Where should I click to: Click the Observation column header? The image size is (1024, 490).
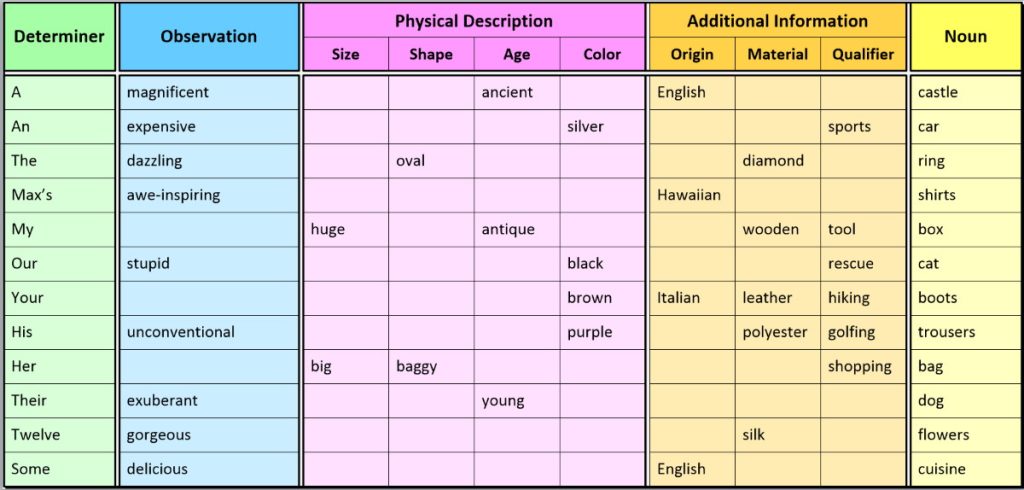[208, 37]
